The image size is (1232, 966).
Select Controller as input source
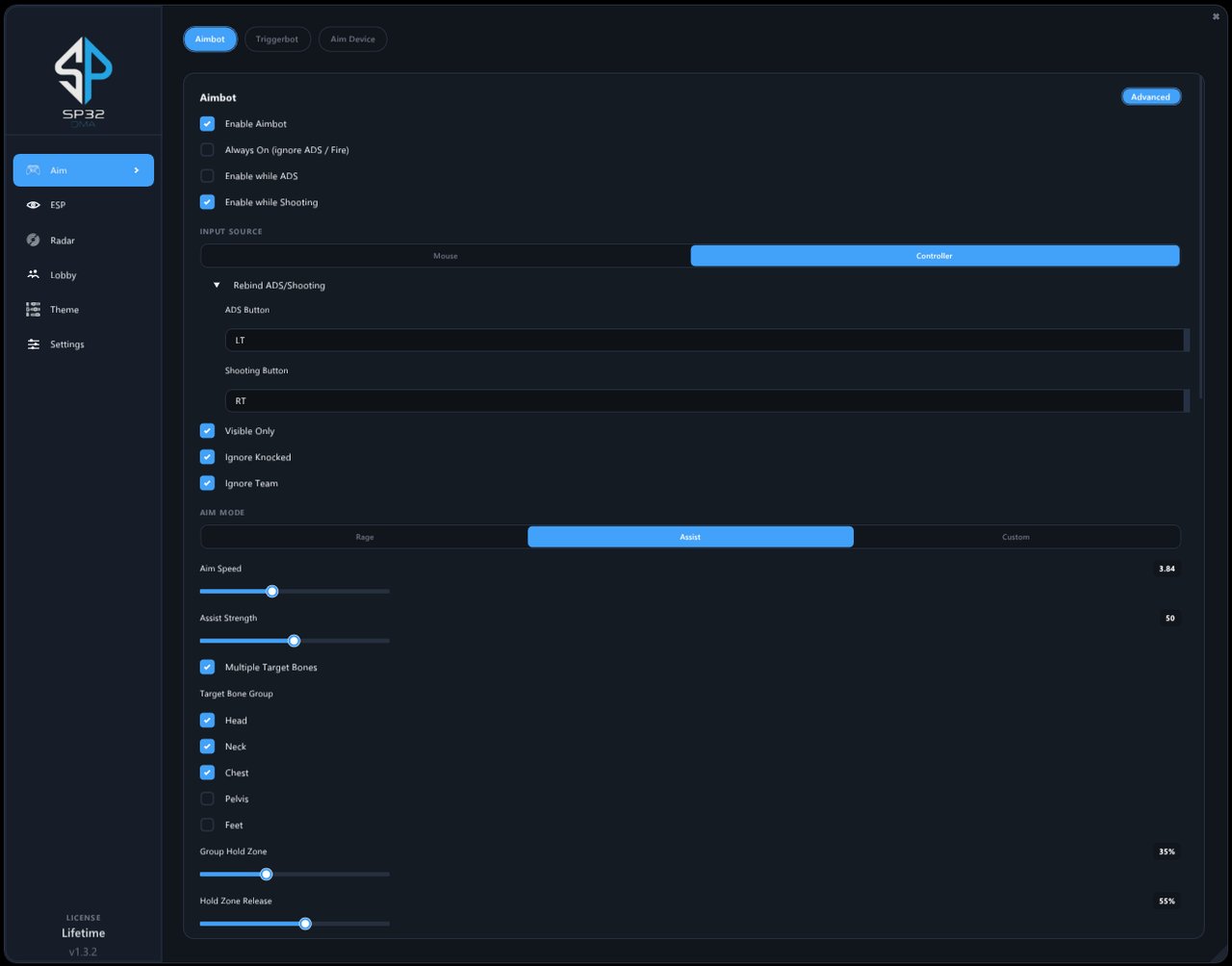(x=935, y=256)
